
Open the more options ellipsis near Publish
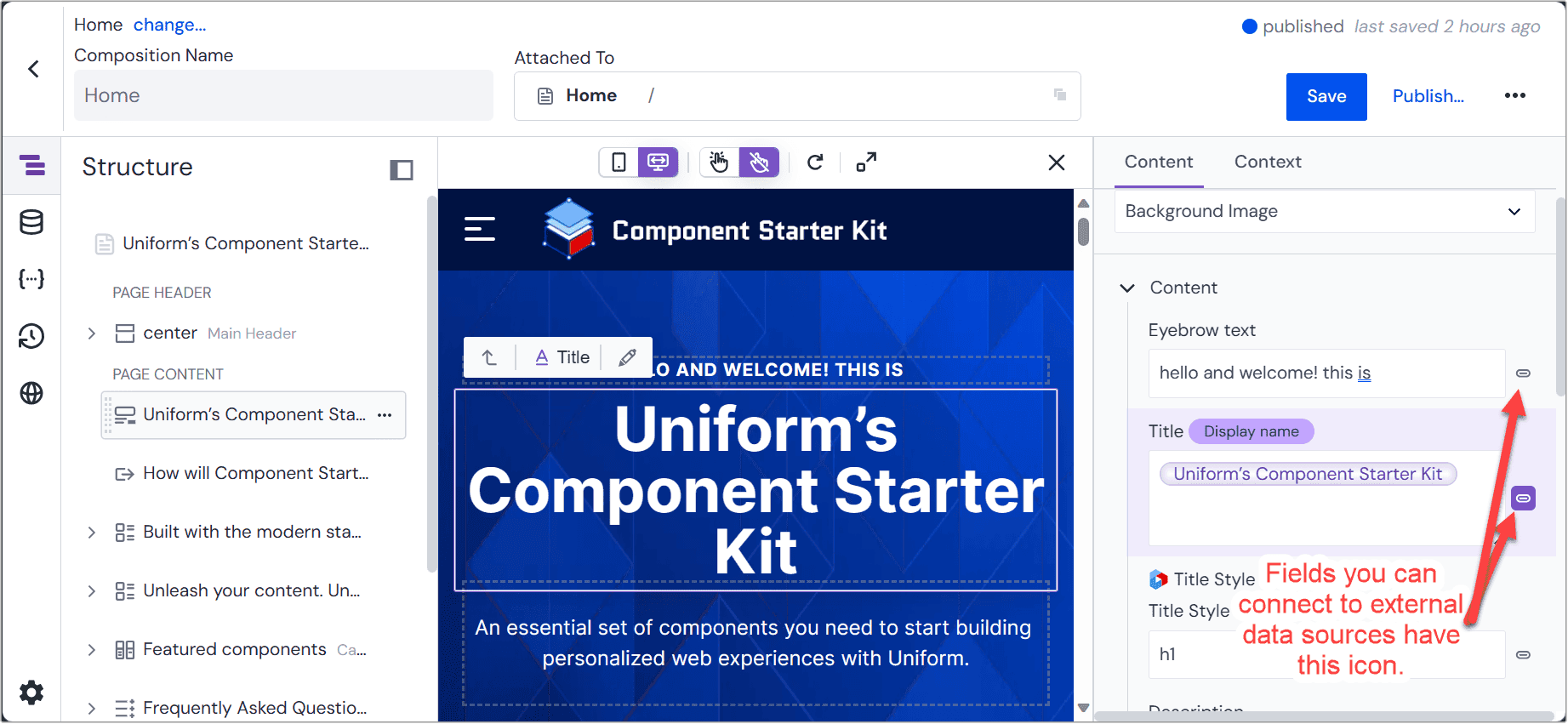tap(1514, 95)
